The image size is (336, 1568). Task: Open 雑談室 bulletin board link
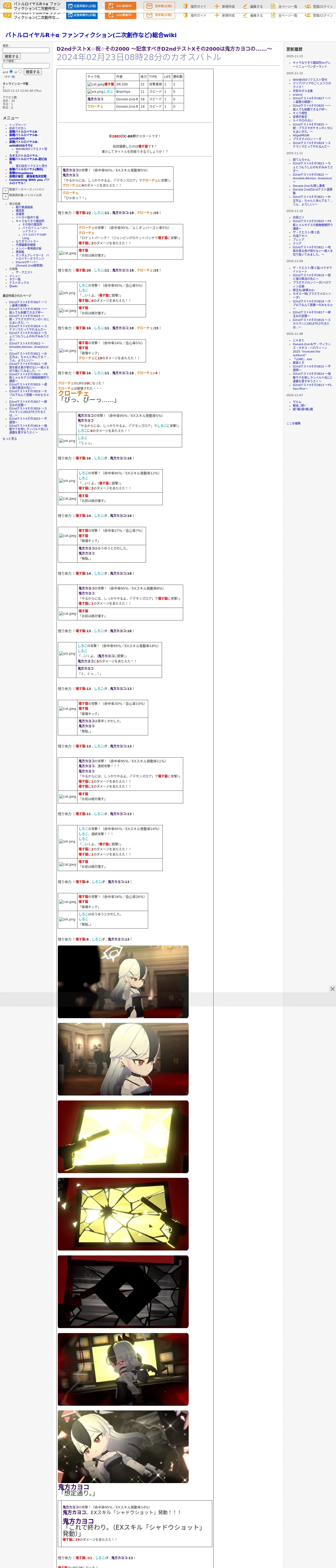point(20,211)
